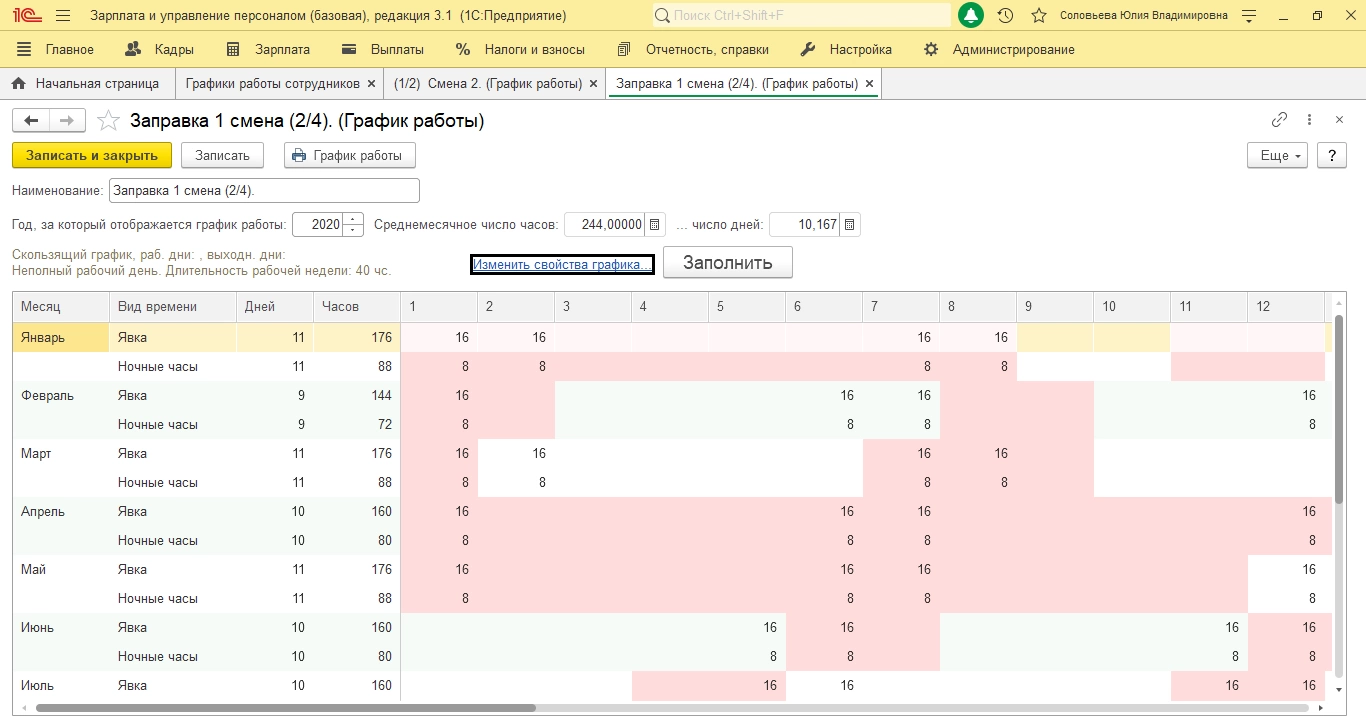Viewport: 1366px width, 728px height.
Task: Go forward with right arrow button
Action: tap(66, 121)
